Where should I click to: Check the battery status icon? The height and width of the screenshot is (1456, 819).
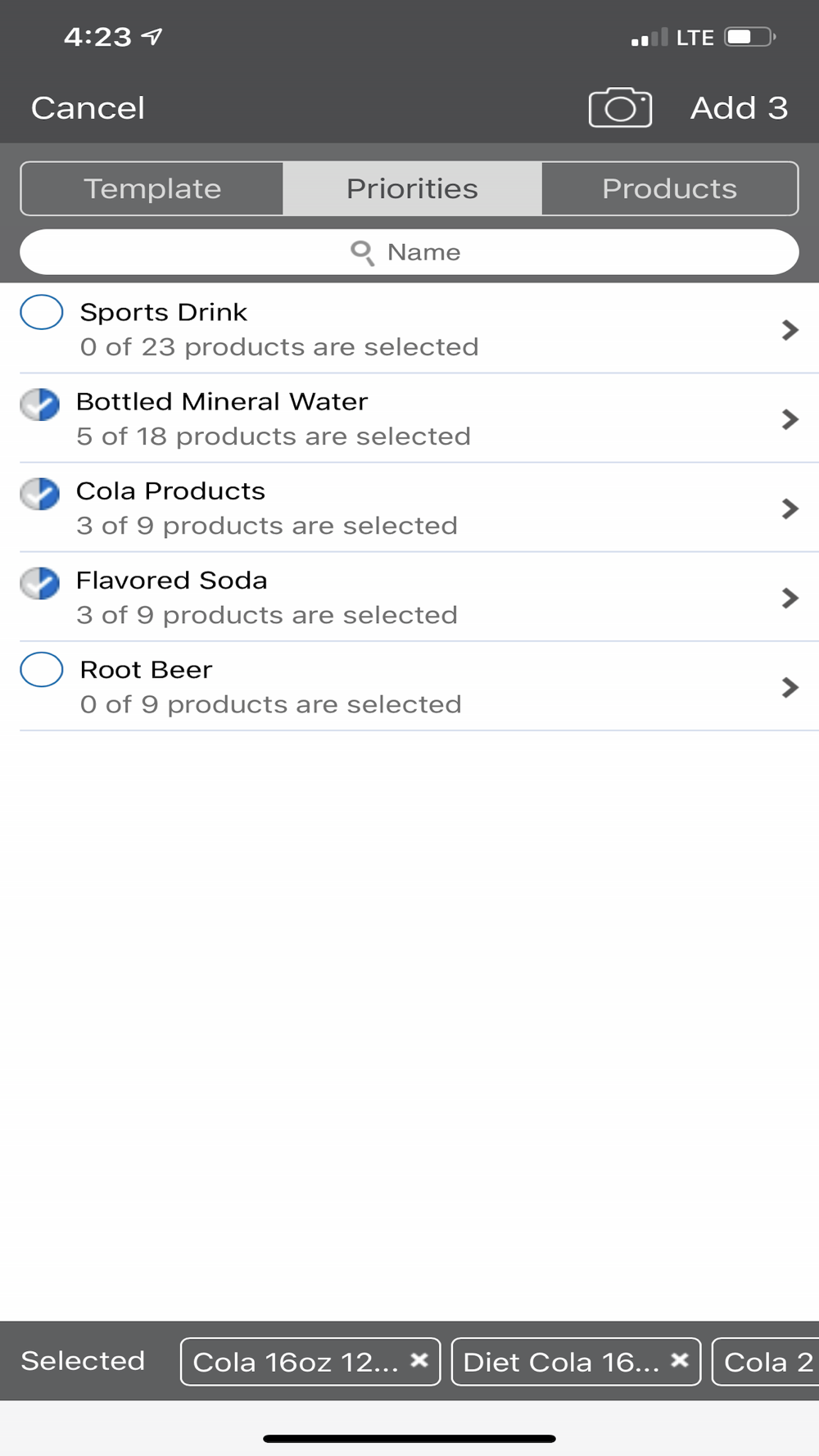point(749,37)
